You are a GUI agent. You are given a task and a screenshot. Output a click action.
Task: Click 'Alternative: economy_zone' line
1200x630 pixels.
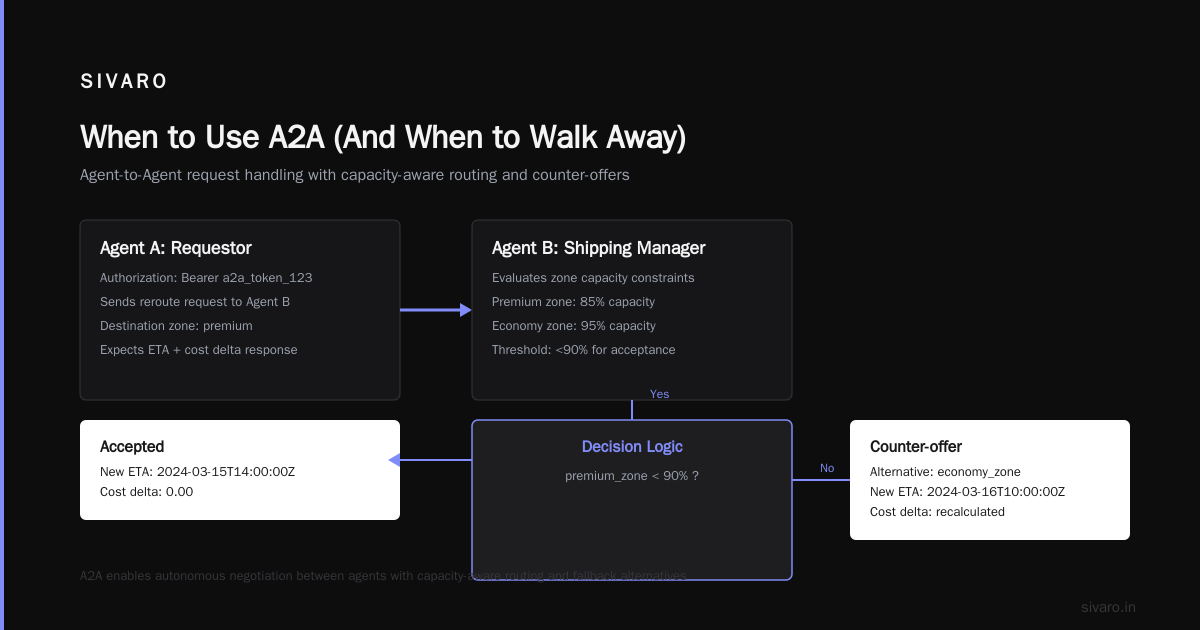tap(945, 472)
